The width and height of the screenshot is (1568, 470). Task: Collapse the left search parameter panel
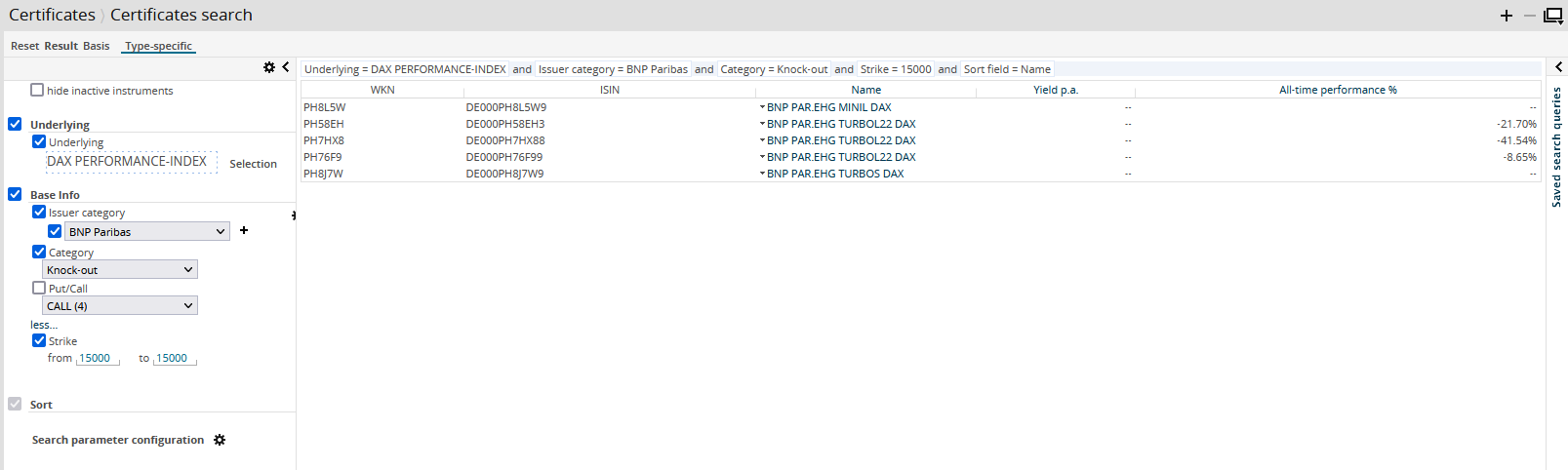[286, 67]
